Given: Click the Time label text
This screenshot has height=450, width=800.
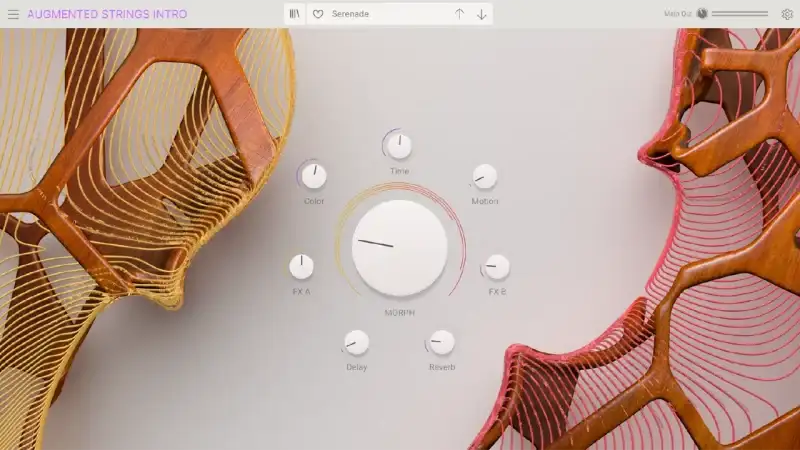Looking at the screenshot, I should coord(399,171).
